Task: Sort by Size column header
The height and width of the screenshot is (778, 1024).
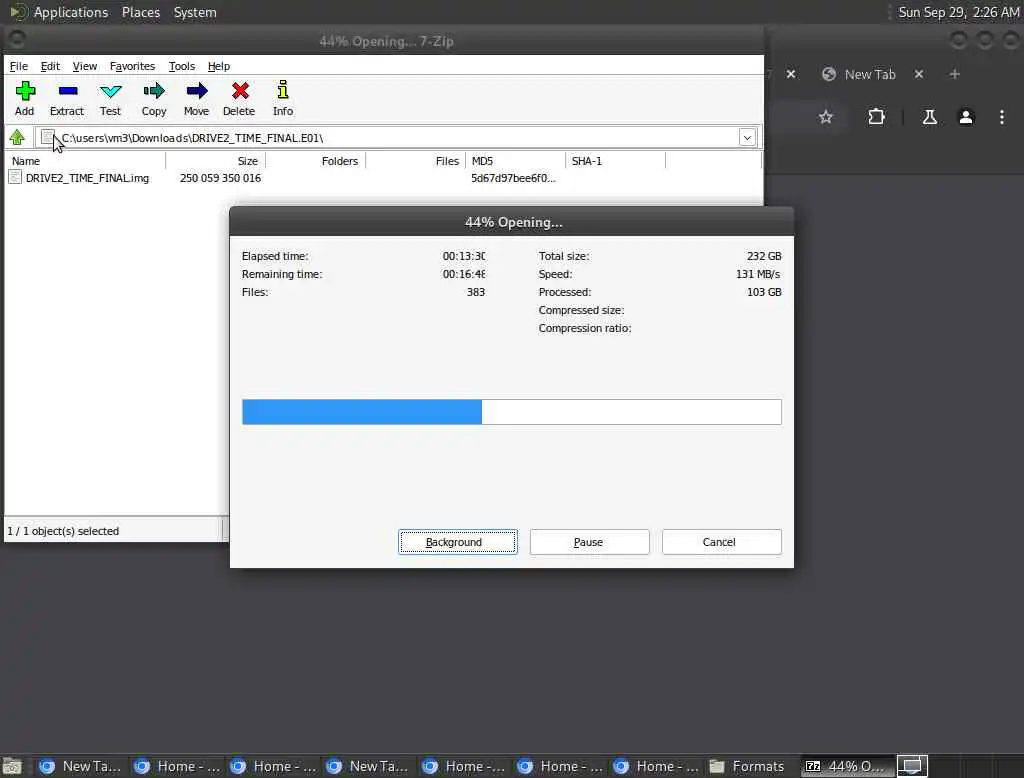Action: click(x=216, y=161)
